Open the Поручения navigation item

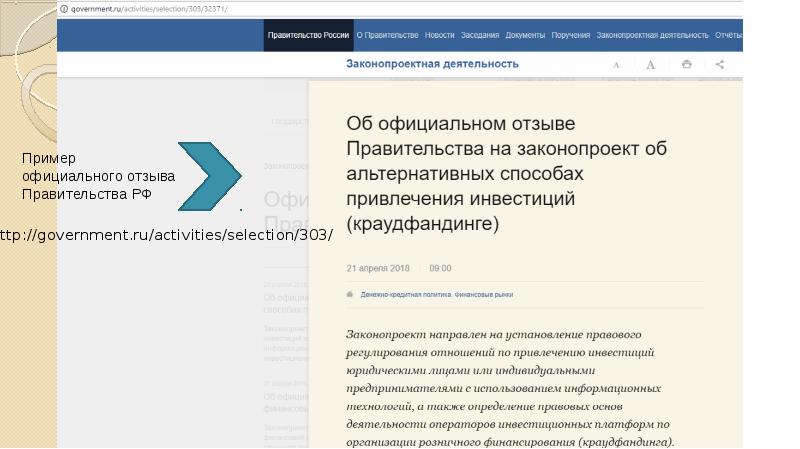570,35
